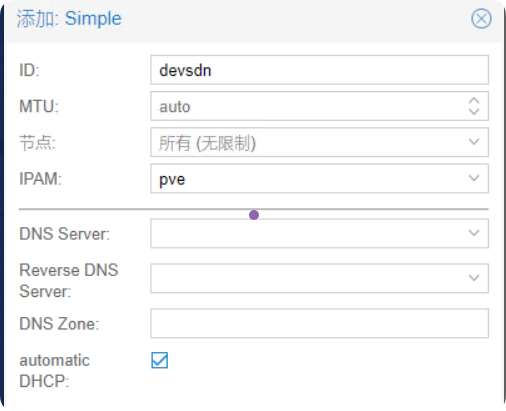Focus the DNS Zone text box
Image resolution: width=506 pixels, height=411 pixels.
[x=319, y=323]
